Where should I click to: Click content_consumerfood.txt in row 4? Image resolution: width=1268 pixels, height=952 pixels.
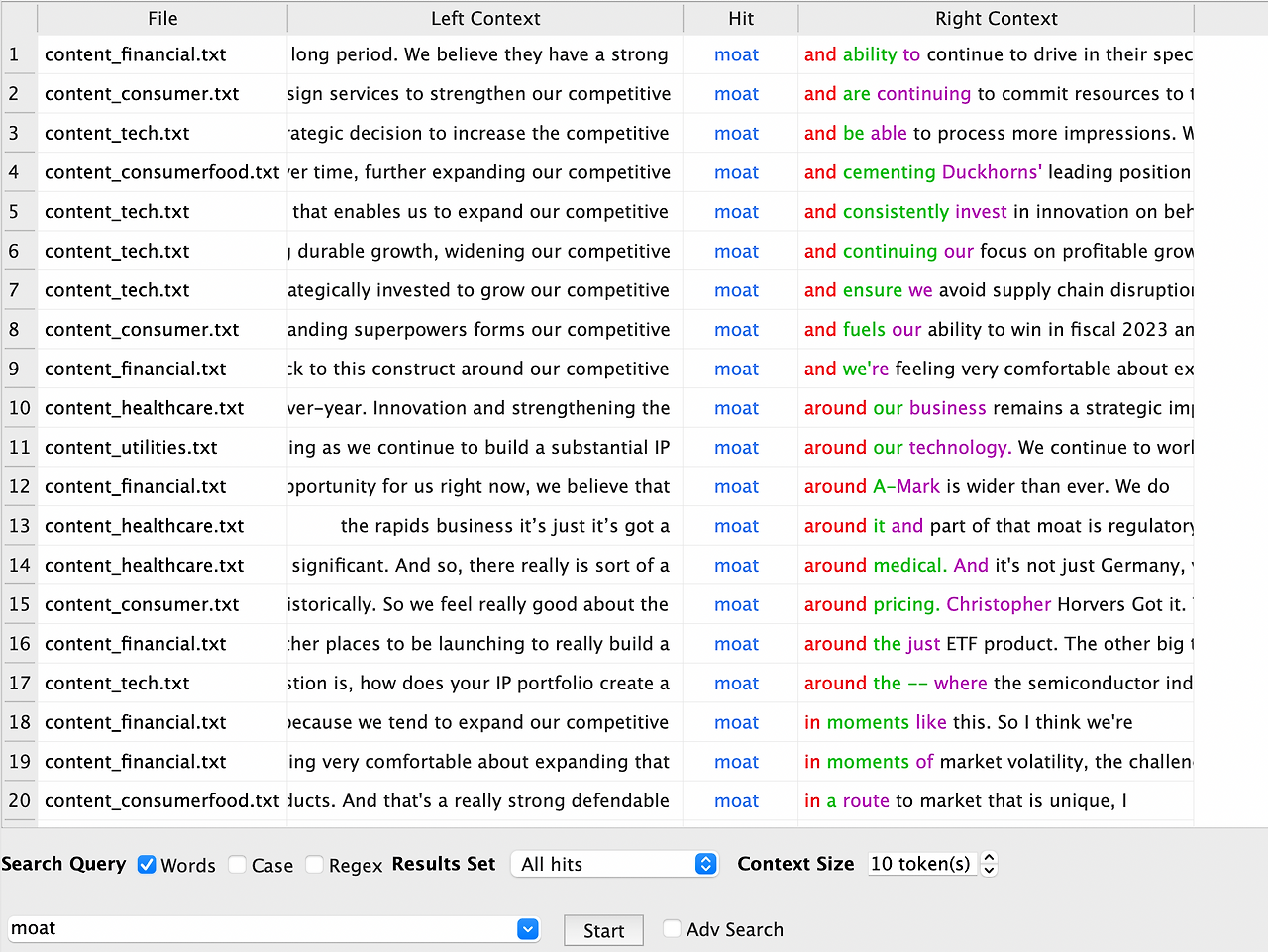click(x=162, y=173)
